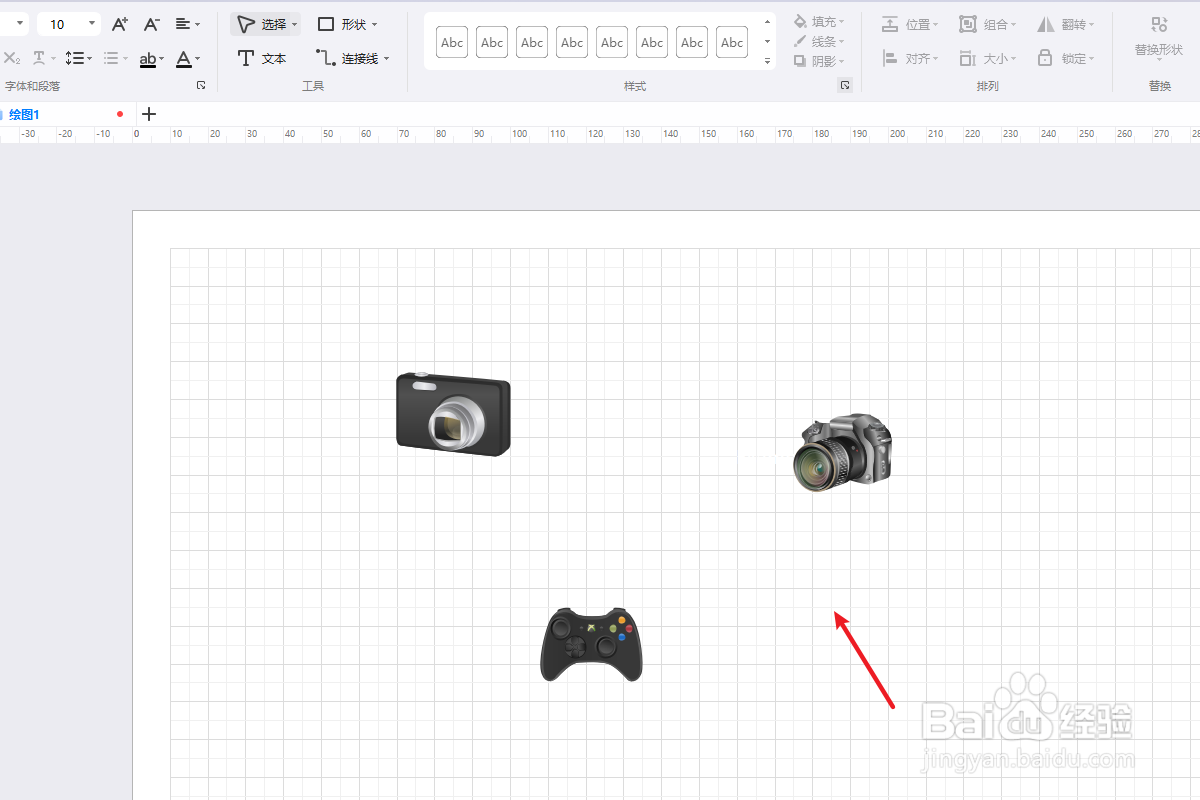Add a new page with plus button

click(149, 114)
